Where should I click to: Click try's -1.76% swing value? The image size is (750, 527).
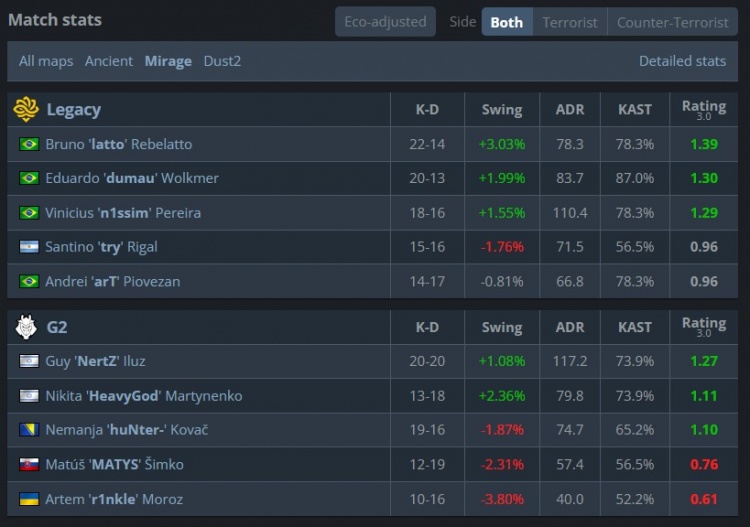tap(502, 247)
